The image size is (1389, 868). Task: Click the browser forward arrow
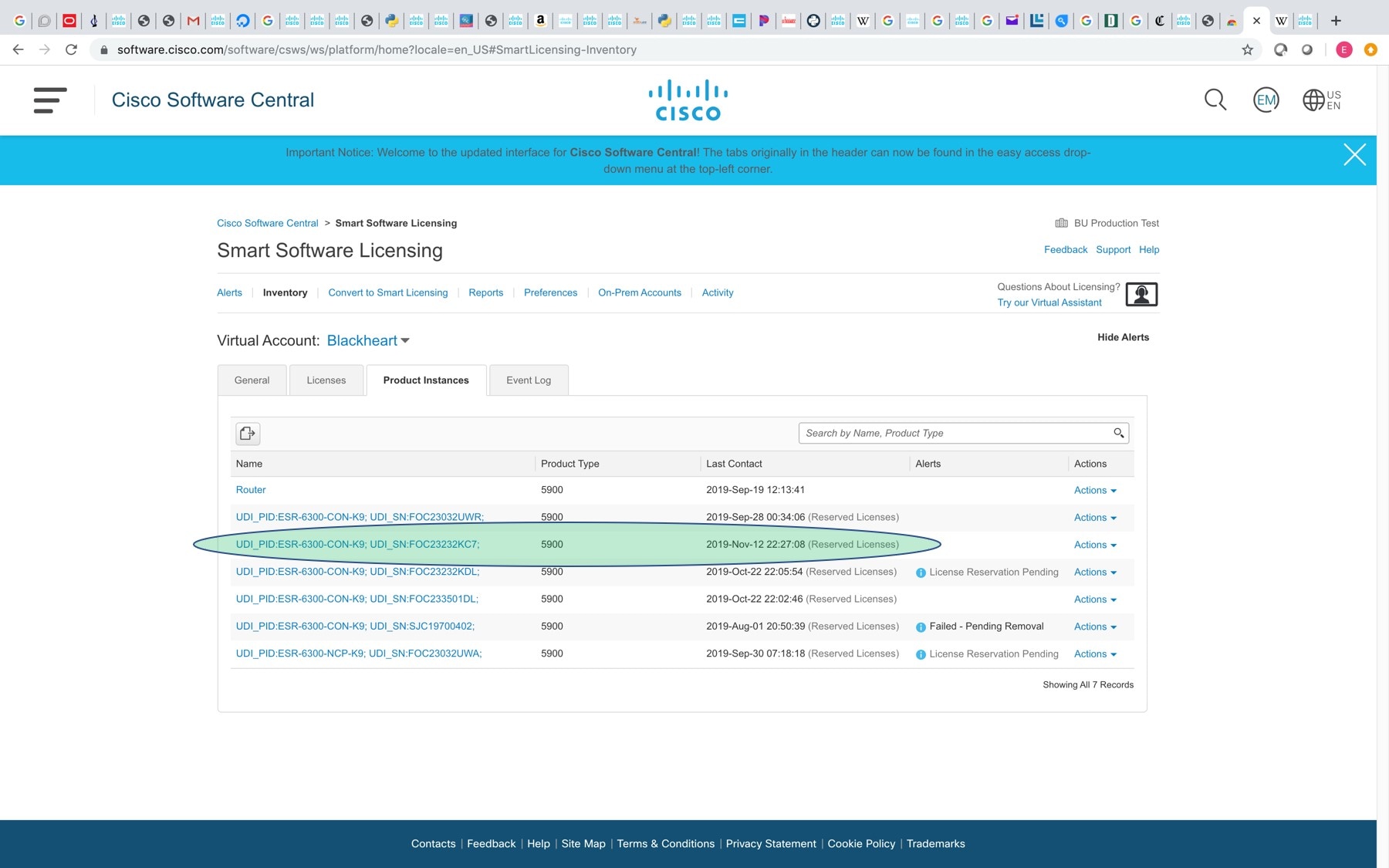pos(45,49)
